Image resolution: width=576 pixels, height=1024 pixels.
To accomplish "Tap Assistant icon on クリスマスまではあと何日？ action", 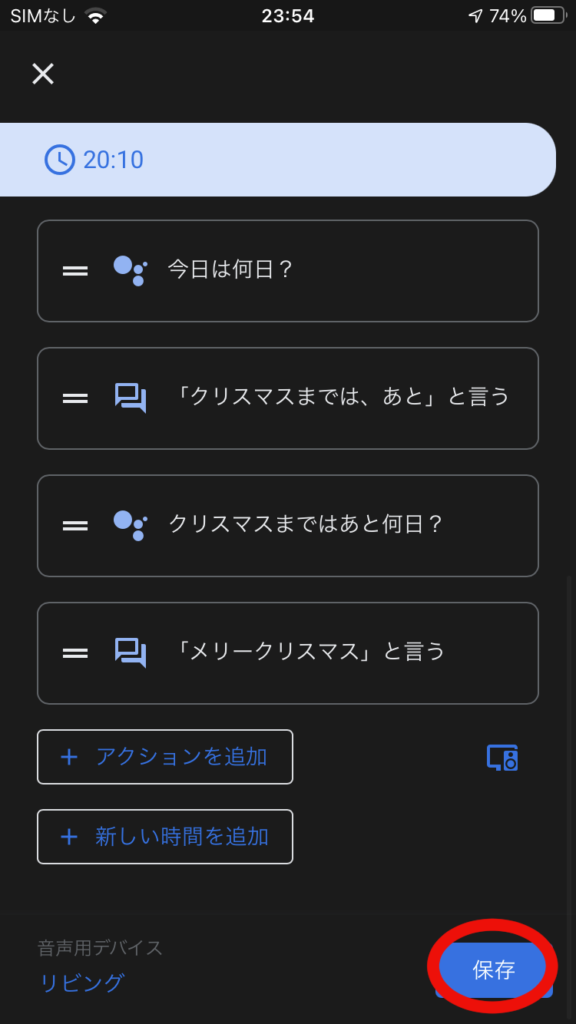I will click(x=130, y=525).
